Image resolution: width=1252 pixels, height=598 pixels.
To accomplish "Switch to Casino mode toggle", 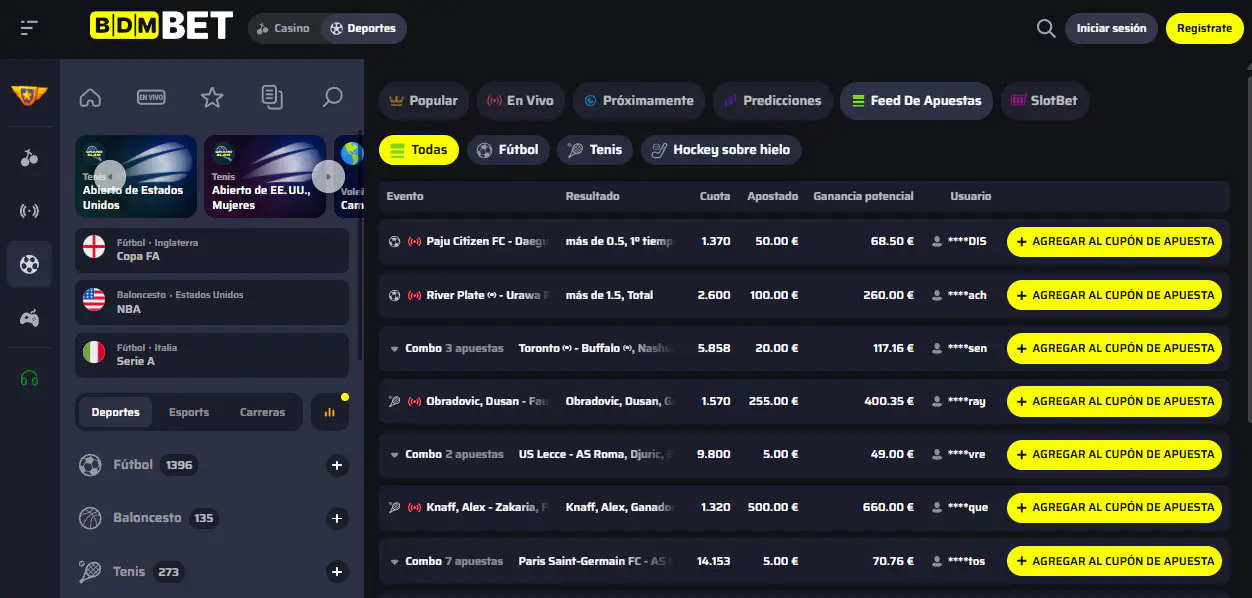I will 284,28.
